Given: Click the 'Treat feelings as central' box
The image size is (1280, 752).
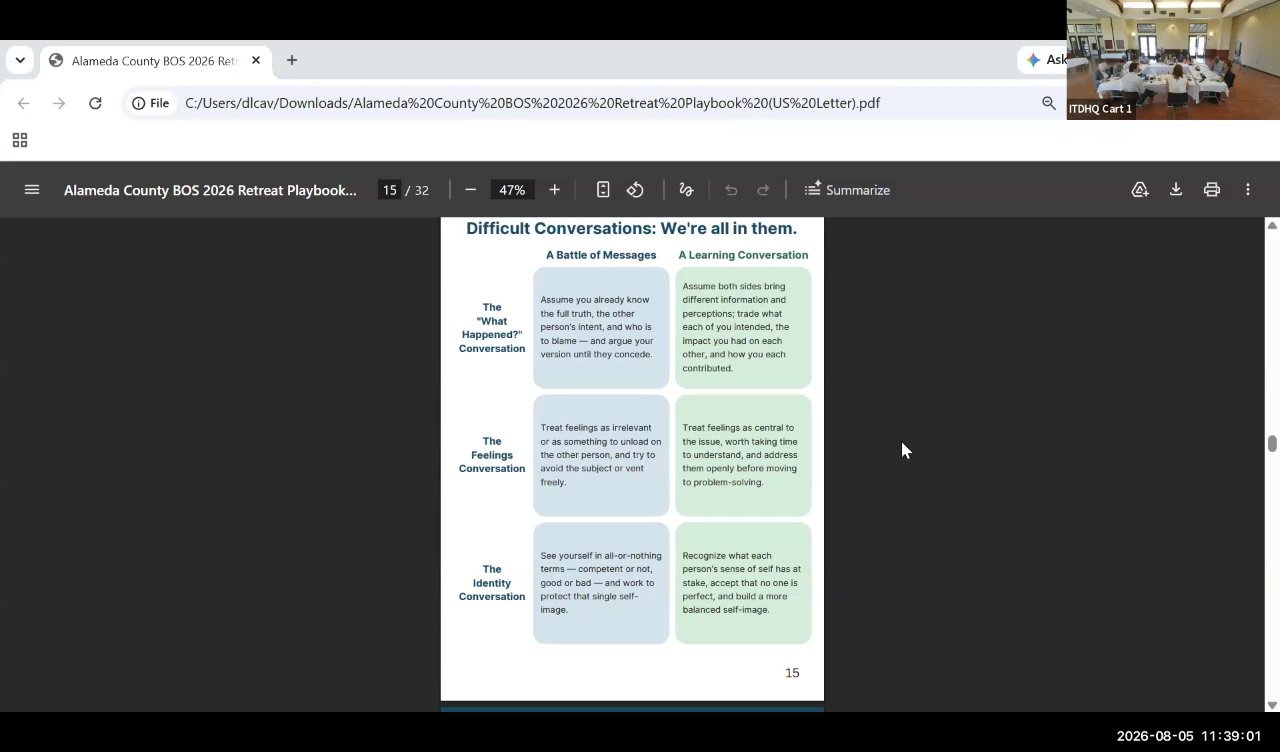Looking at the screenshot, I should [x=743, y=455].
